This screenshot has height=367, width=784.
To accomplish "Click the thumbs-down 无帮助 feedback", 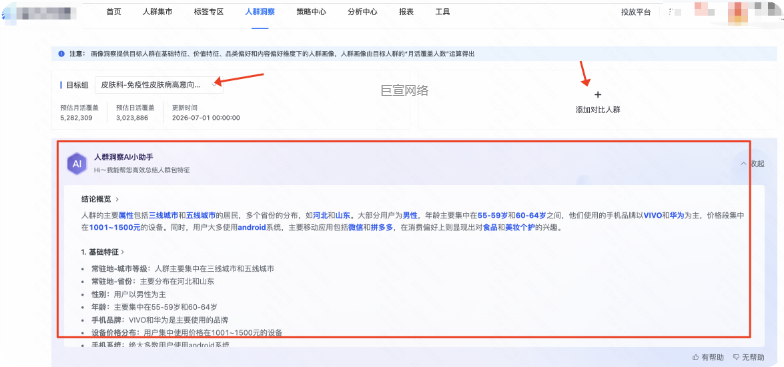I will [748, 357].
